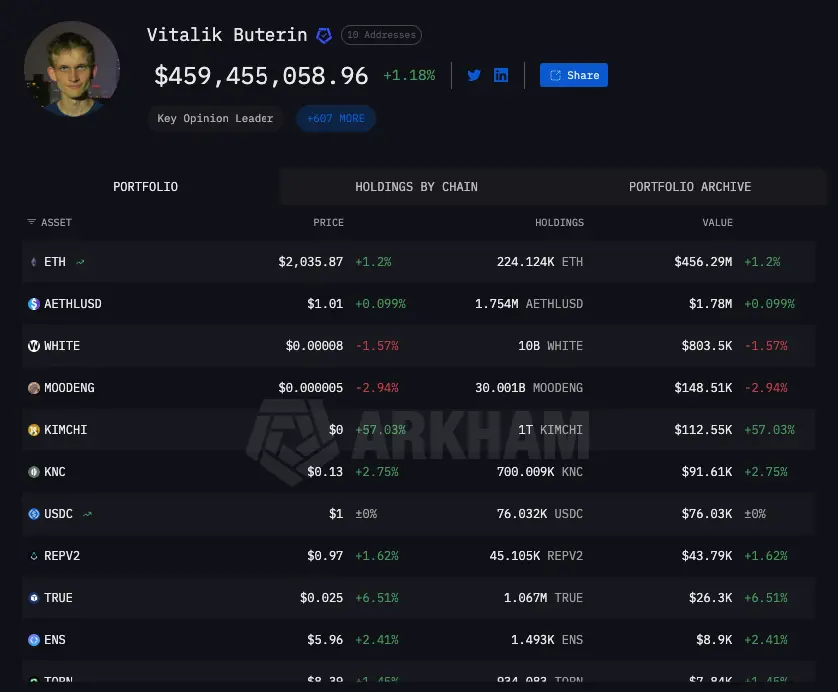The height and width of the screenshot is (692, 838).
Task: Click the trend arrow beside USDC
Action: (x=87, y=513)
